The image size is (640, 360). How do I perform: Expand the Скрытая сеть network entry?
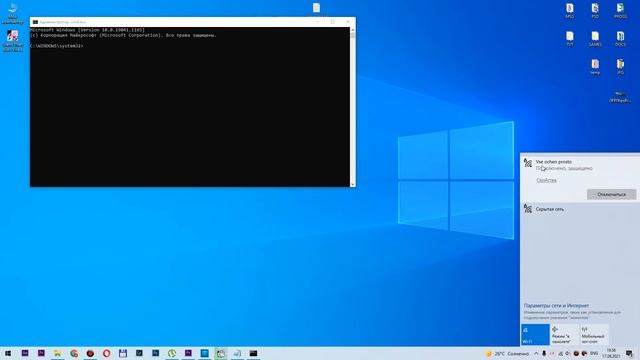[580, 209]
